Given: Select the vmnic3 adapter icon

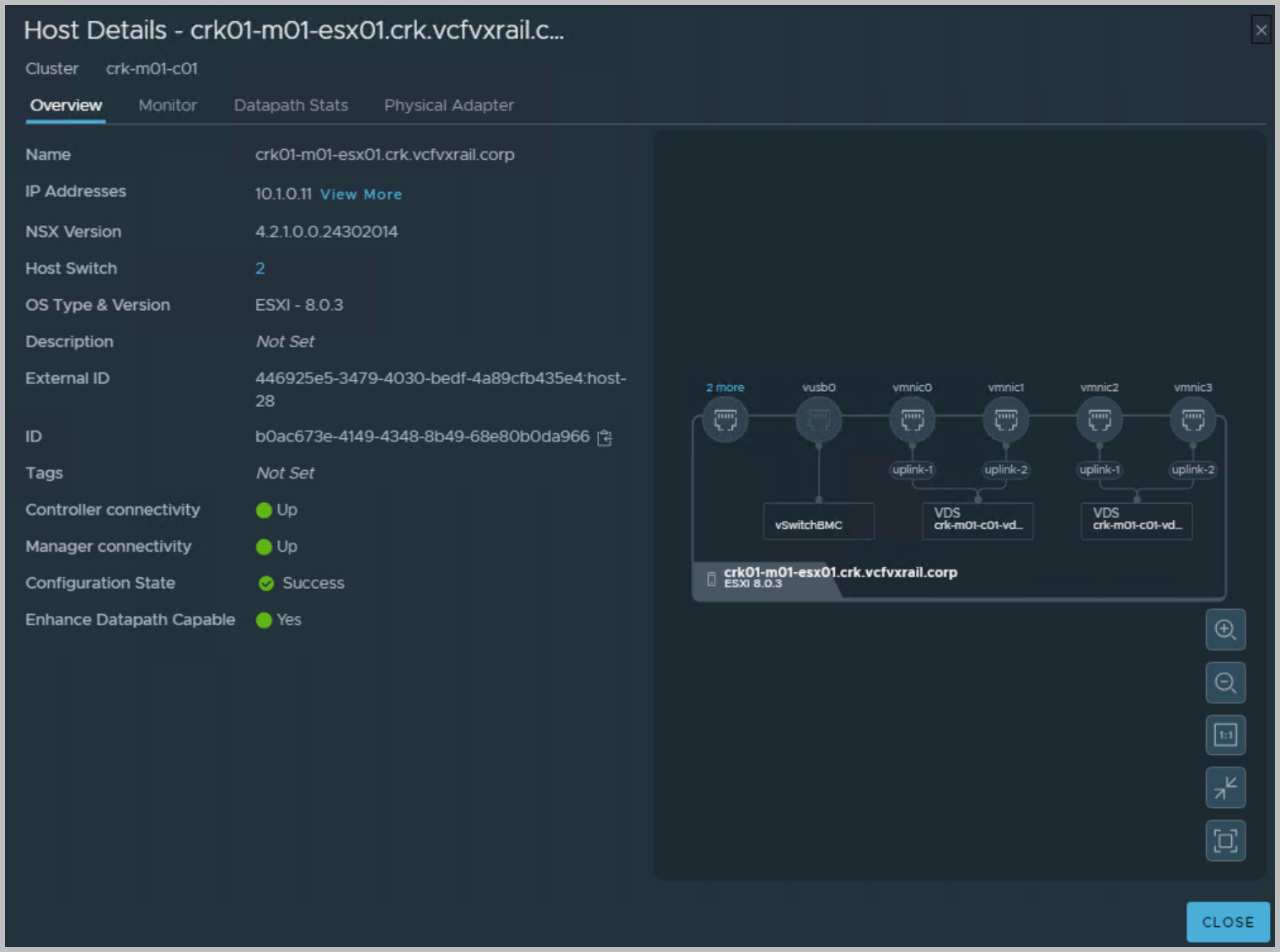Looking at the screenshot, I should coord(1192,419).
